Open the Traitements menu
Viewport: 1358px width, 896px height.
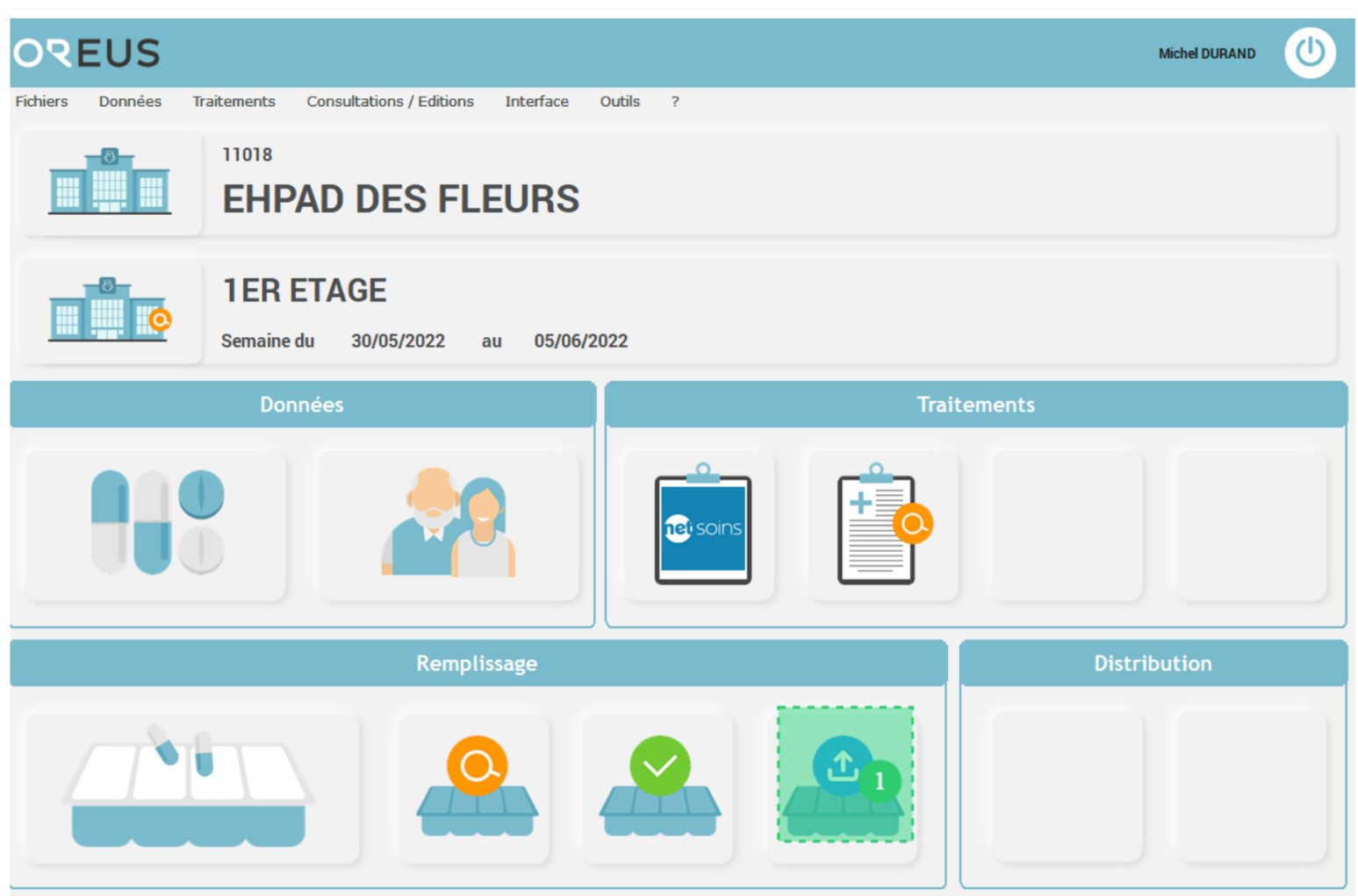click(x=234, y=101)
